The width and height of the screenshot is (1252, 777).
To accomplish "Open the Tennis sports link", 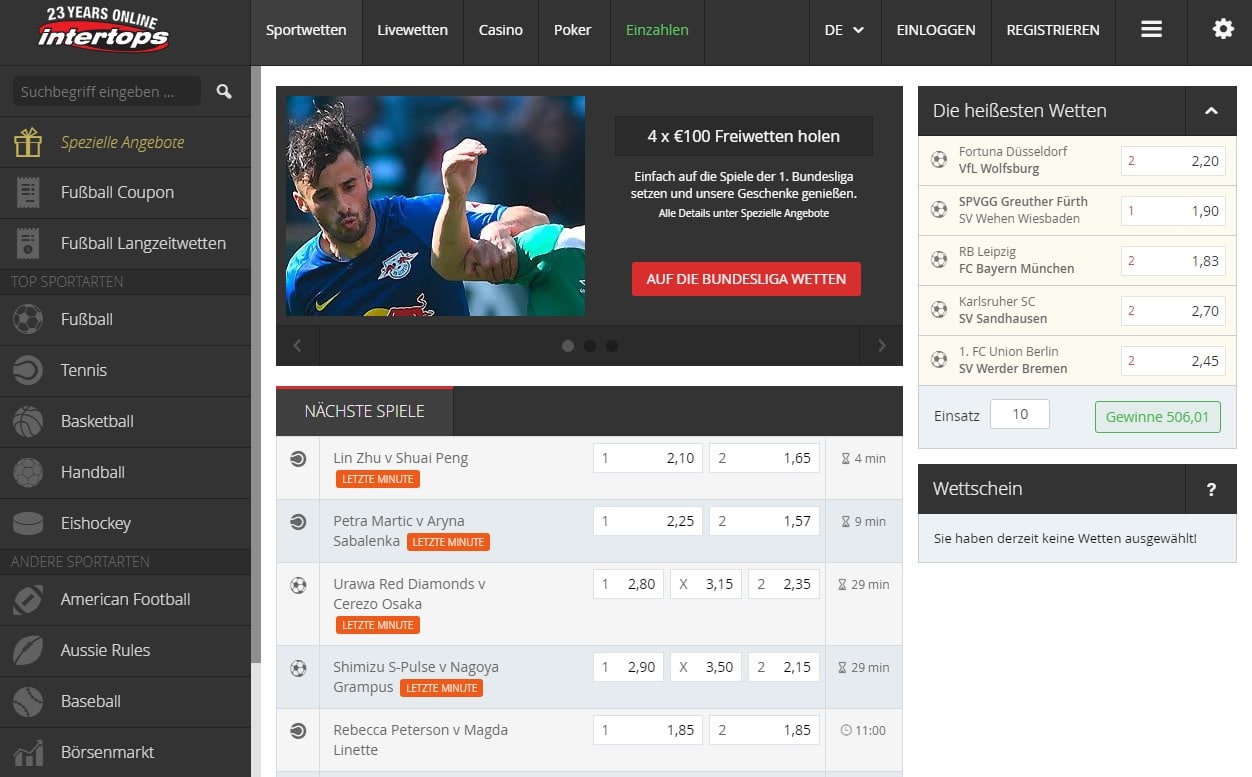I will tap(84, 371).
